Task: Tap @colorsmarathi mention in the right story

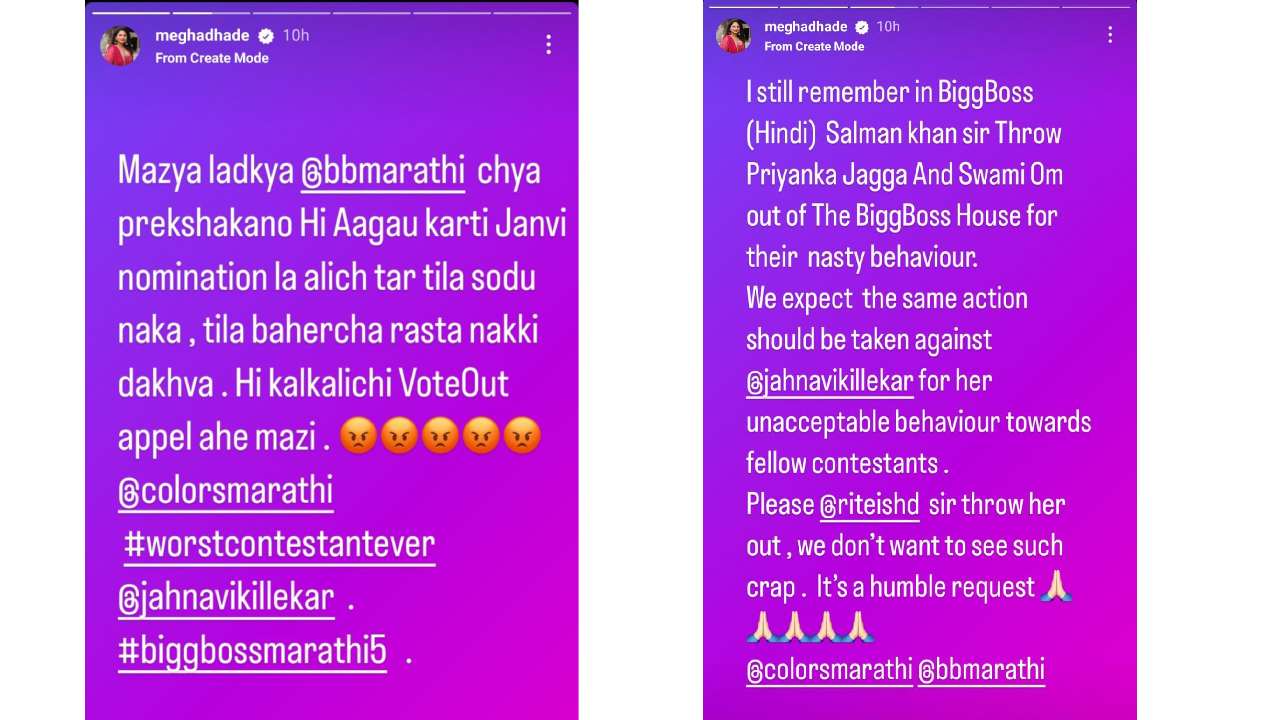Action: coord(830,670)
